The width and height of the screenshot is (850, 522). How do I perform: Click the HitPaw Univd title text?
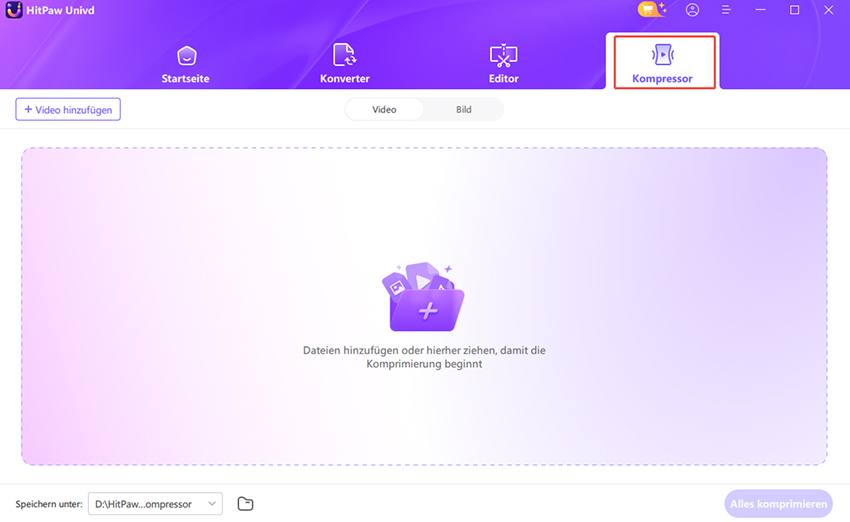click(60, 10)
